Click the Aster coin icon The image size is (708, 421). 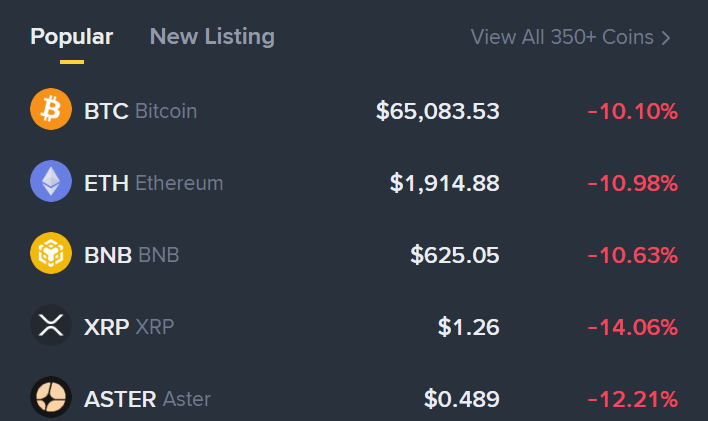coord(50,398)
